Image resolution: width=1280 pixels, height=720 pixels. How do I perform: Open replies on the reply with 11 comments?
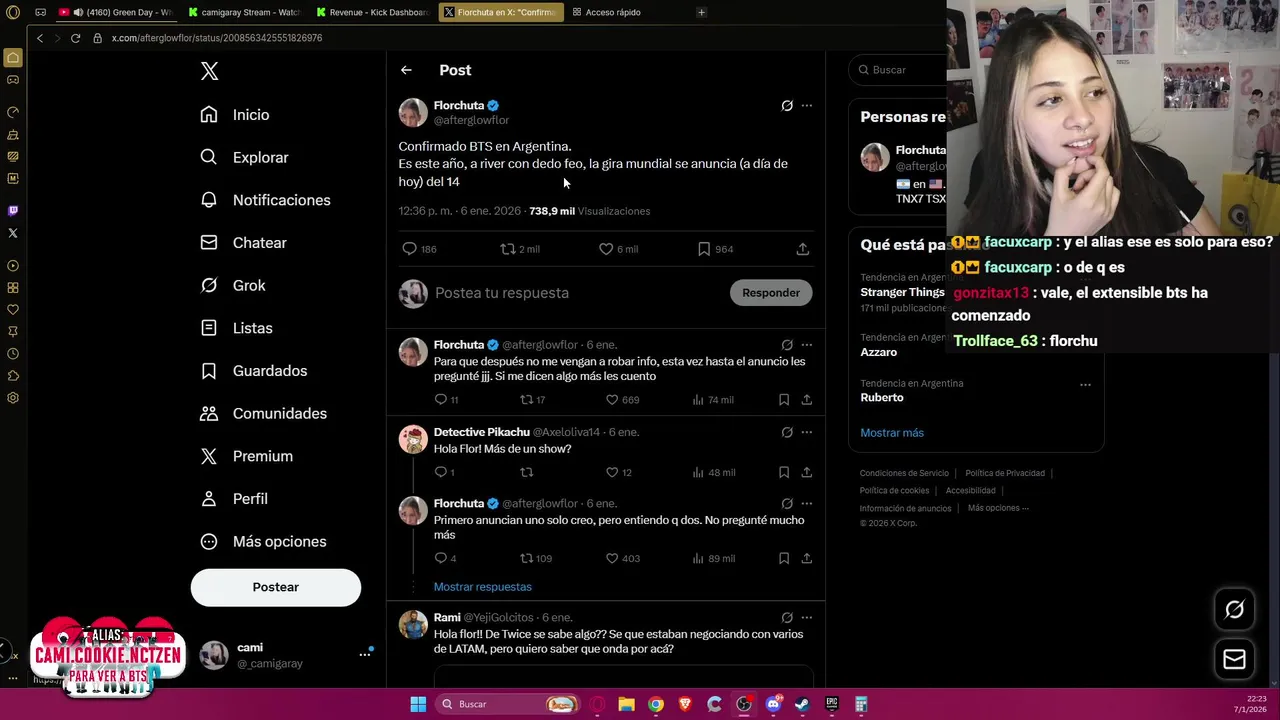pos(440,399)
